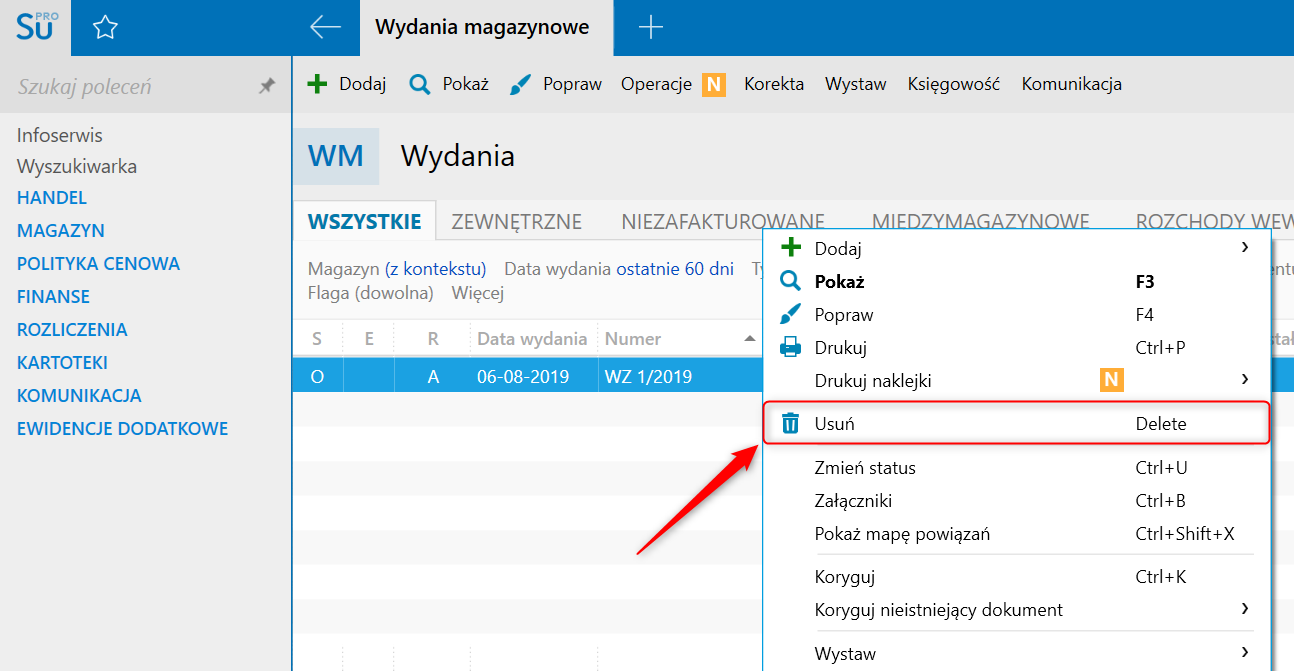Expand Więcej filters
The width and height of the screenshot is (1294, 671).
(x=477, y=293)
